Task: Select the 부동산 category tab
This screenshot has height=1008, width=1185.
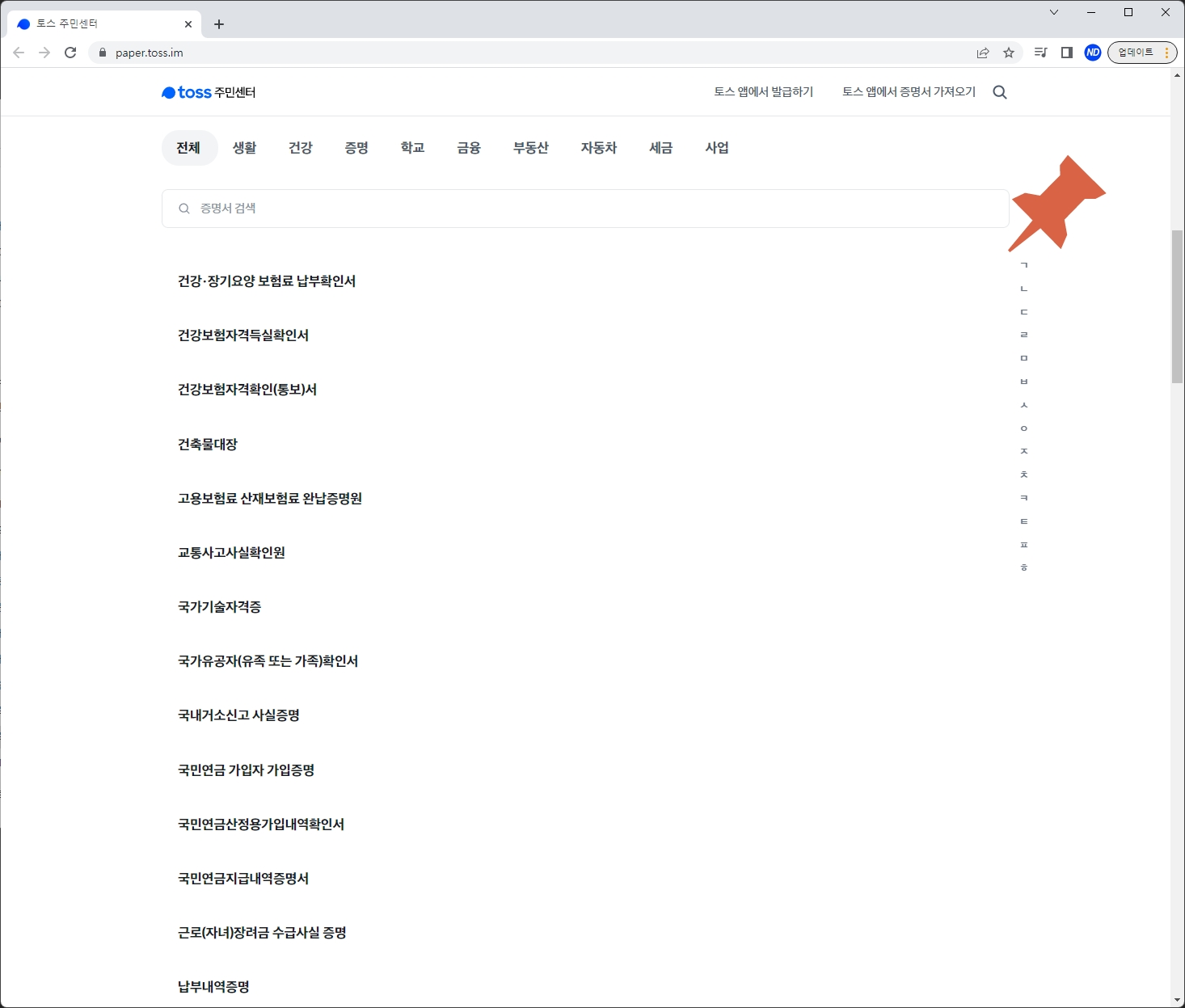Action: (531, 148)
